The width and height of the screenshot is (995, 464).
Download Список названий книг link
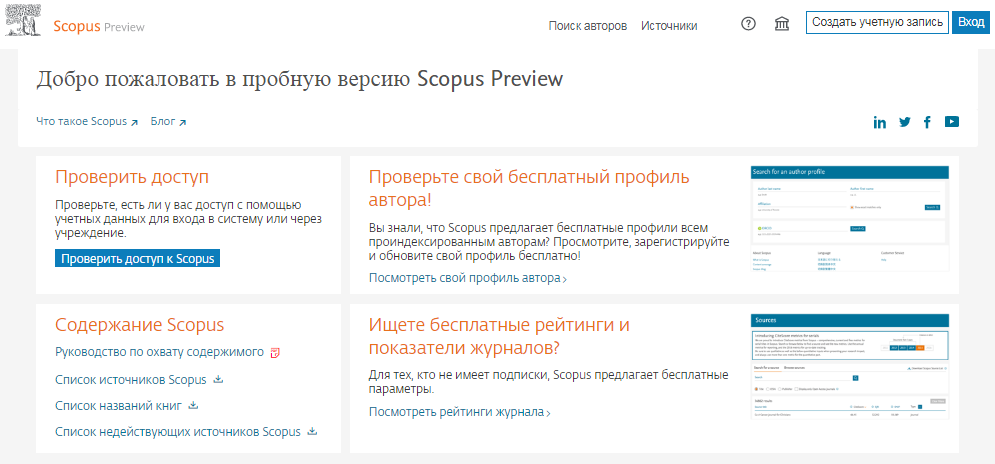pos(119,406)
